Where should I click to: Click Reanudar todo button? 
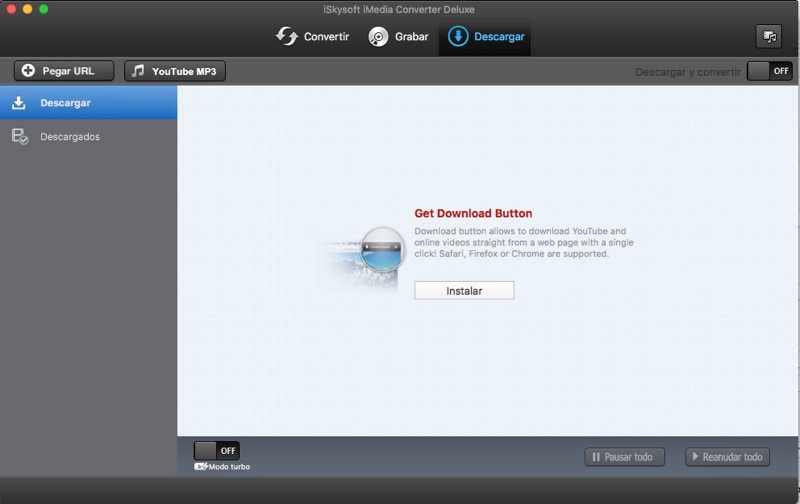[x=727, y=457]
